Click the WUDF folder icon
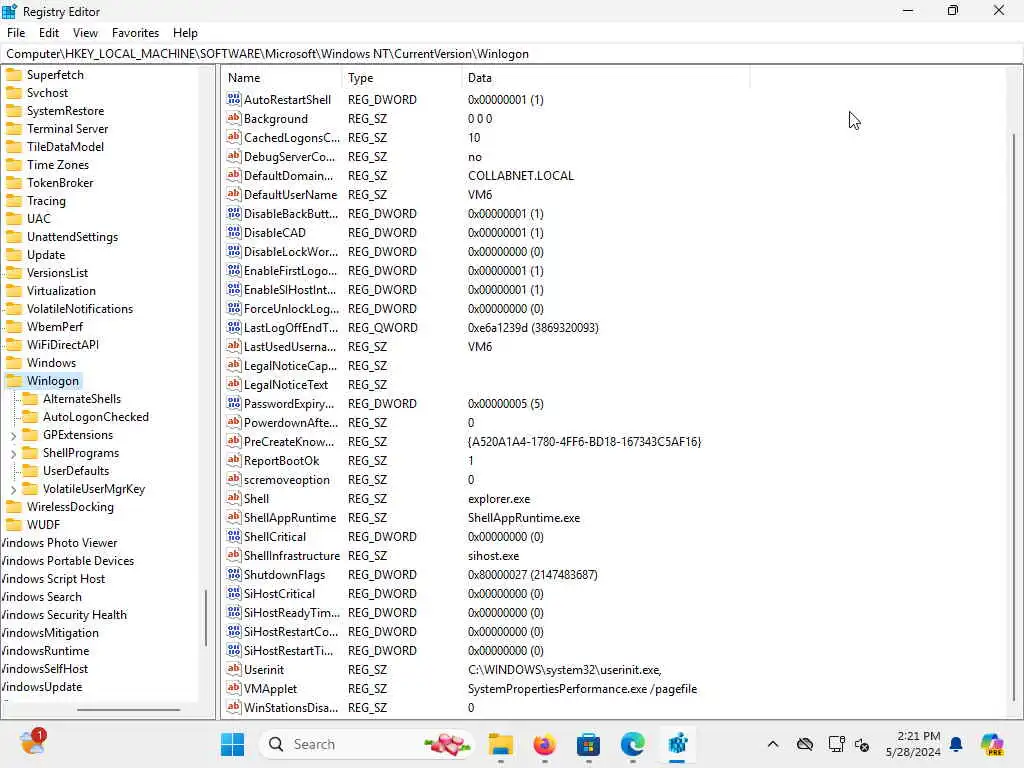Screen dimensions: 1024x768 point(14,524)
